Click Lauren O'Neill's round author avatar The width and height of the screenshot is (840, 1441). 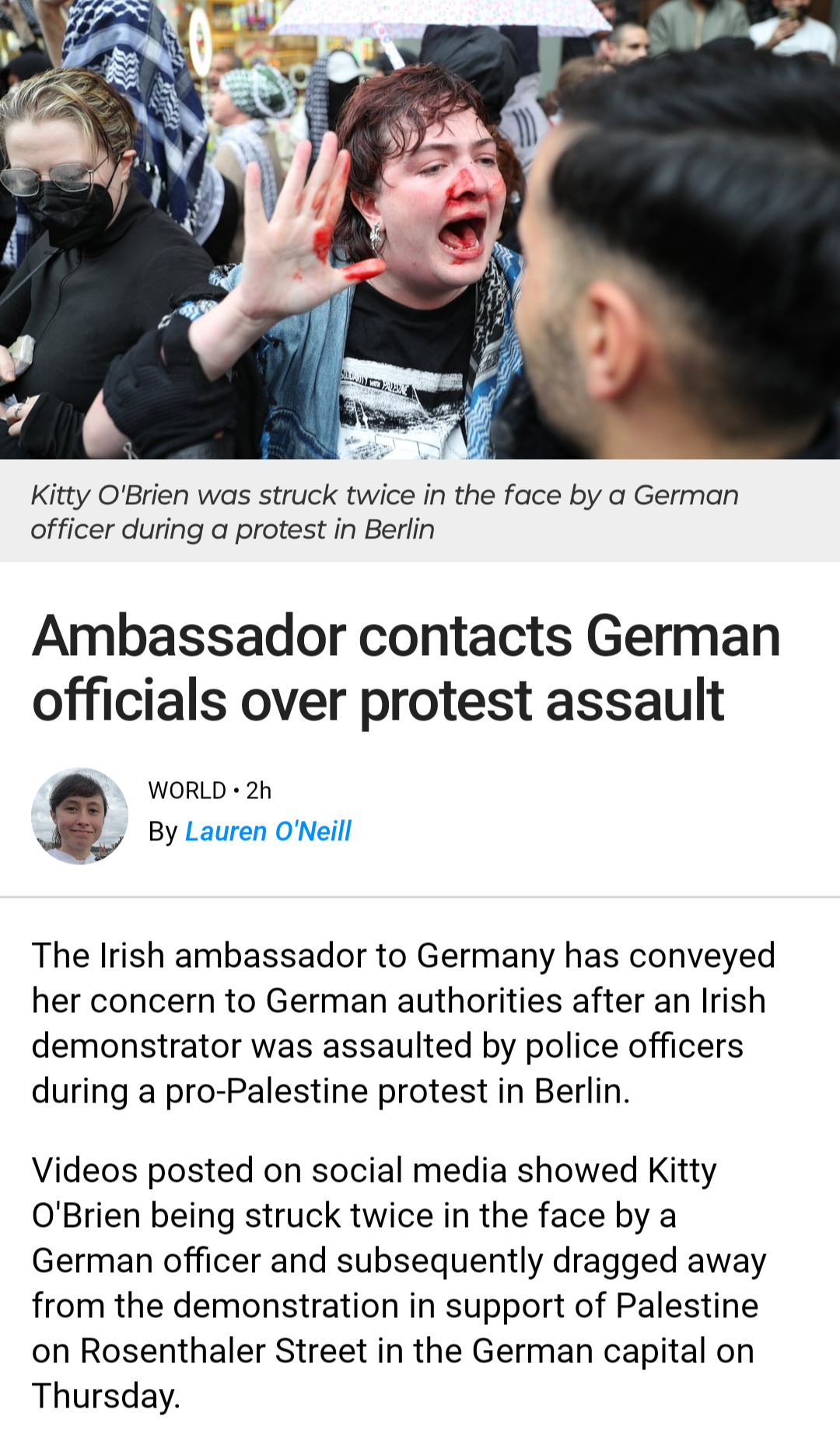point(79,815)
